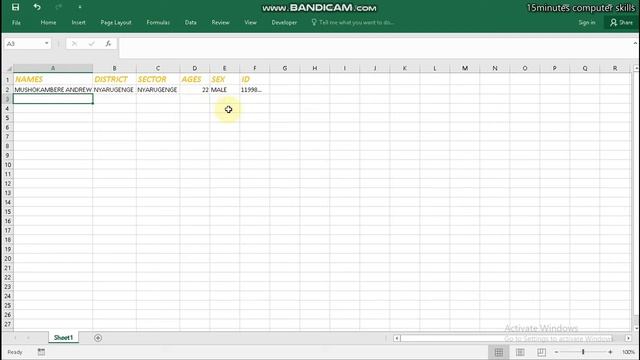Select the MALE cell
The width and height of the screenshot is (640, 360).
pyautogui.click(x=224, y=89)
